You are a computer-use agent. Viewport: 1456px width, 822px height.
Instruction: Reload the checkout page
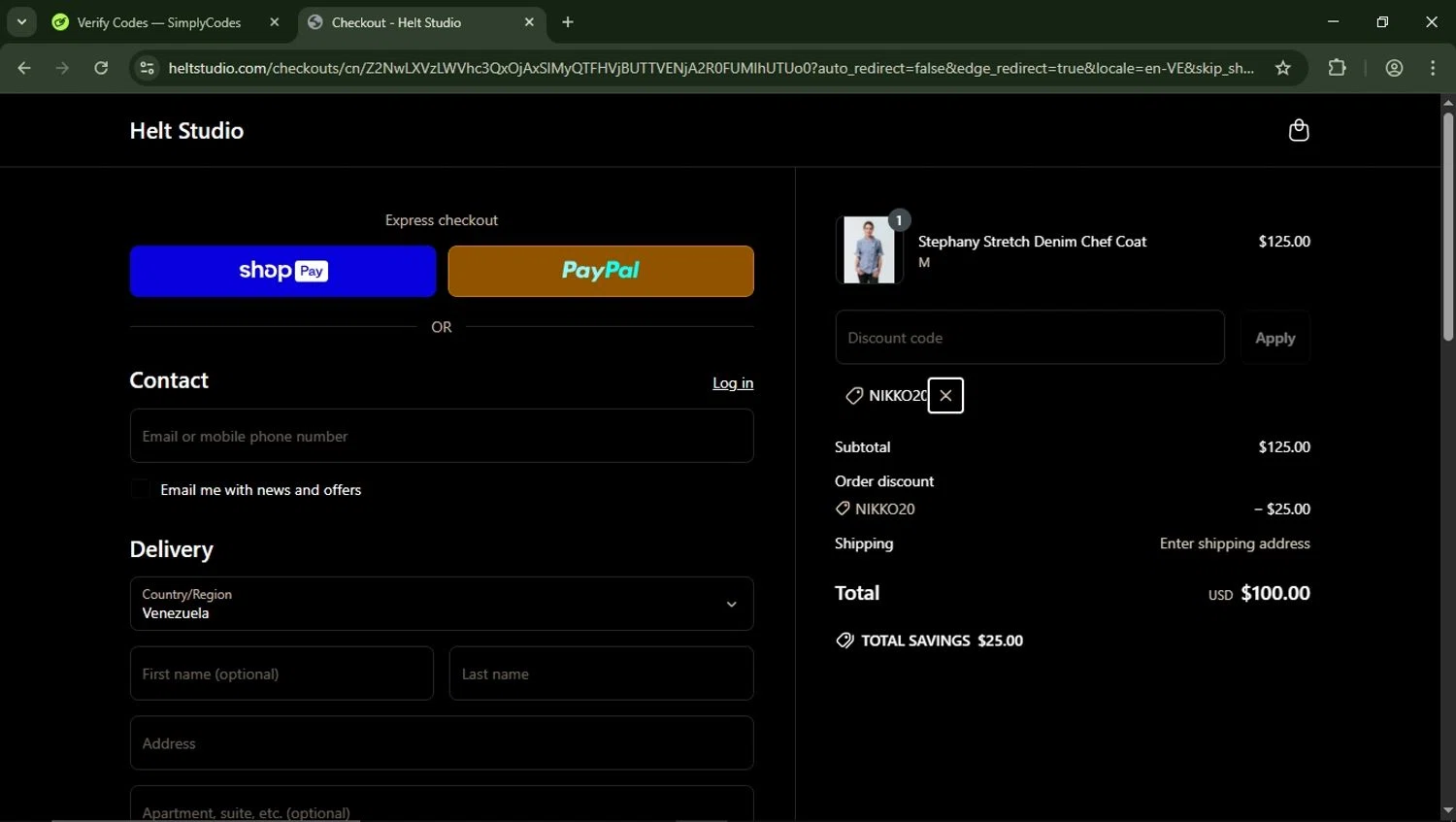(101, 68)
